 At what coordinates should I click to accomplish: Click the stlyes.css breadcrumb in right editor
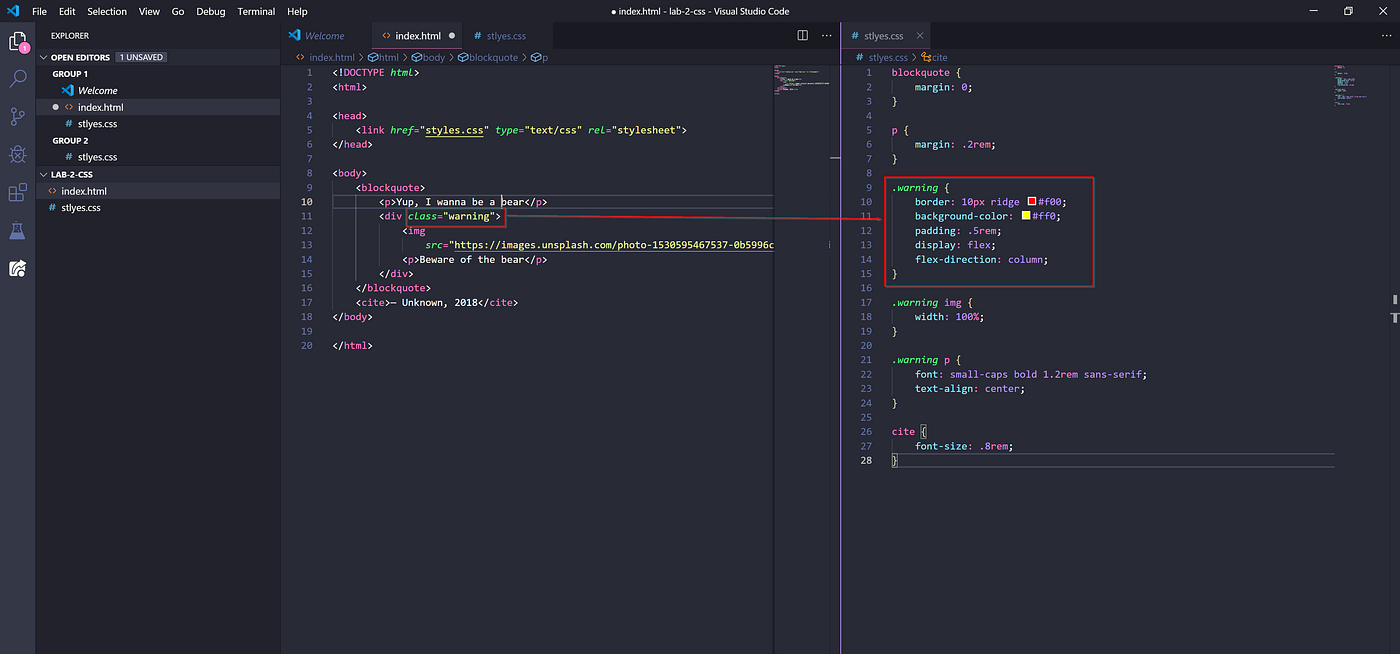coord(888,58)
